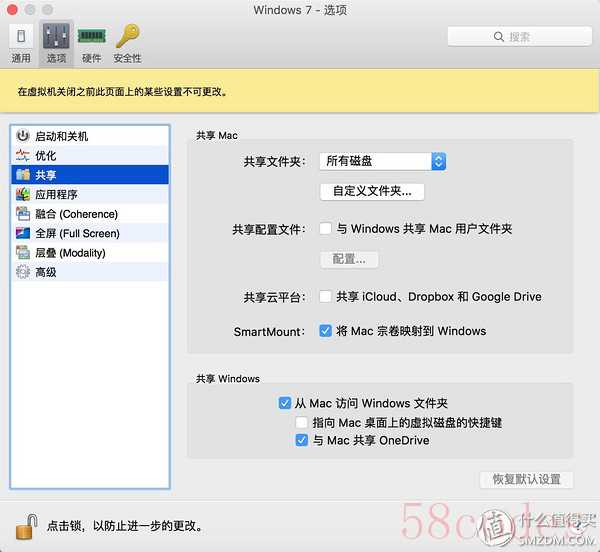Enable 指向 Mac 桌面上的虚拟磁盘的快捷键 checkbox
The height and width of the screenshot is (552, 600).
(x=302, y=422)
